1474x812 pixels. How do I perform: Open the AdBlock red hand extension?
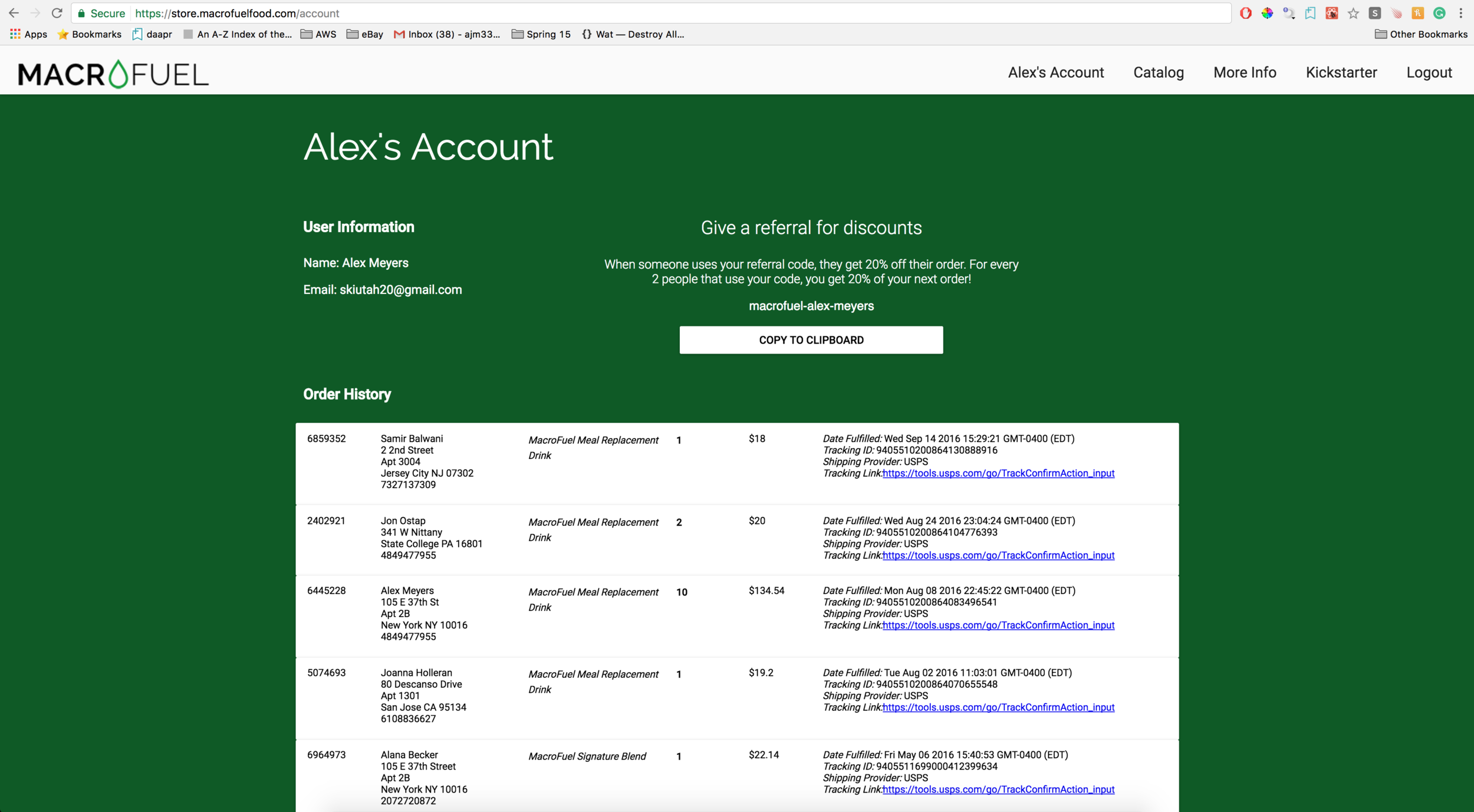1245,13
